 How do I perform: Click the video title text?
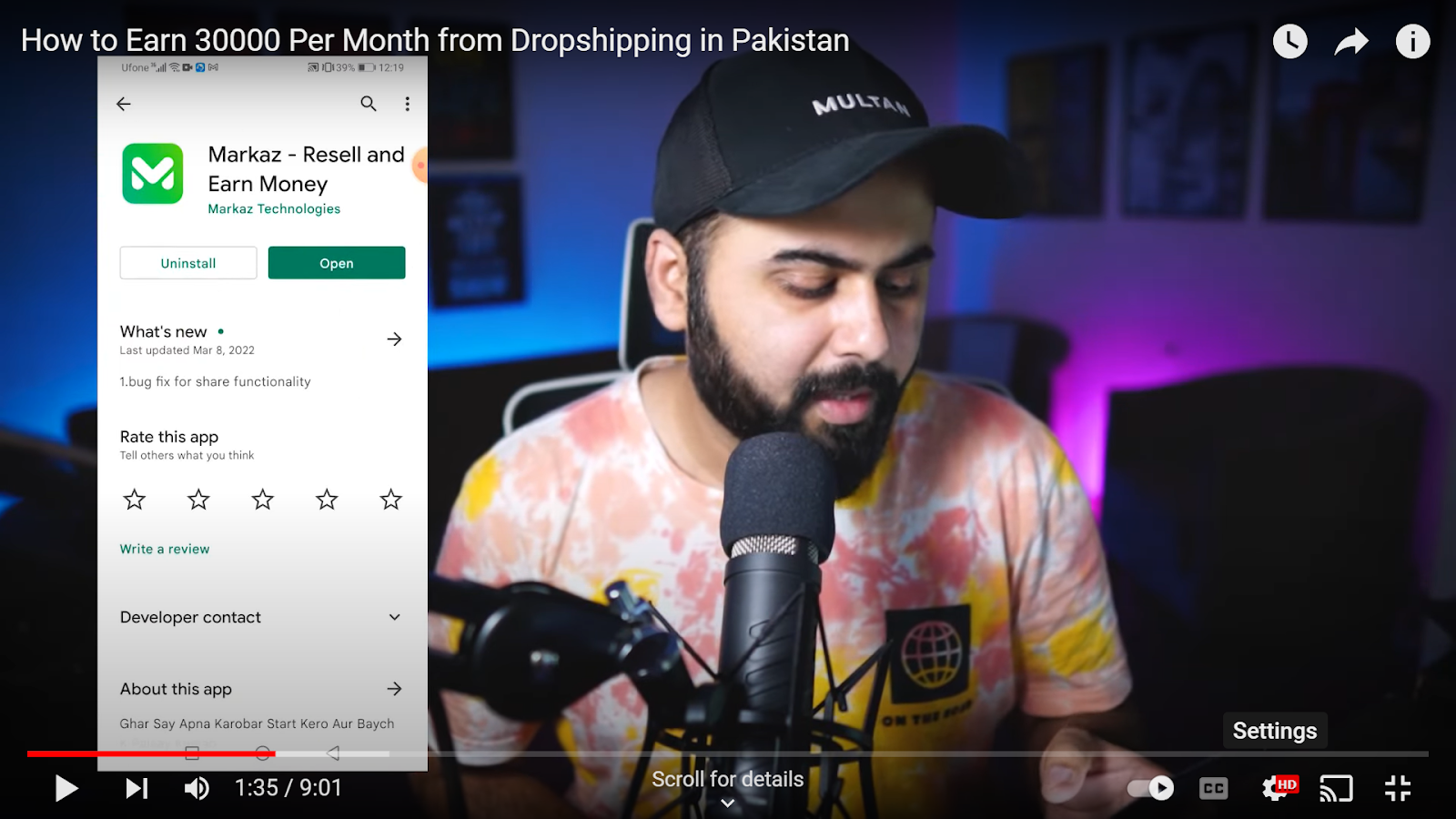coord(435,40)
